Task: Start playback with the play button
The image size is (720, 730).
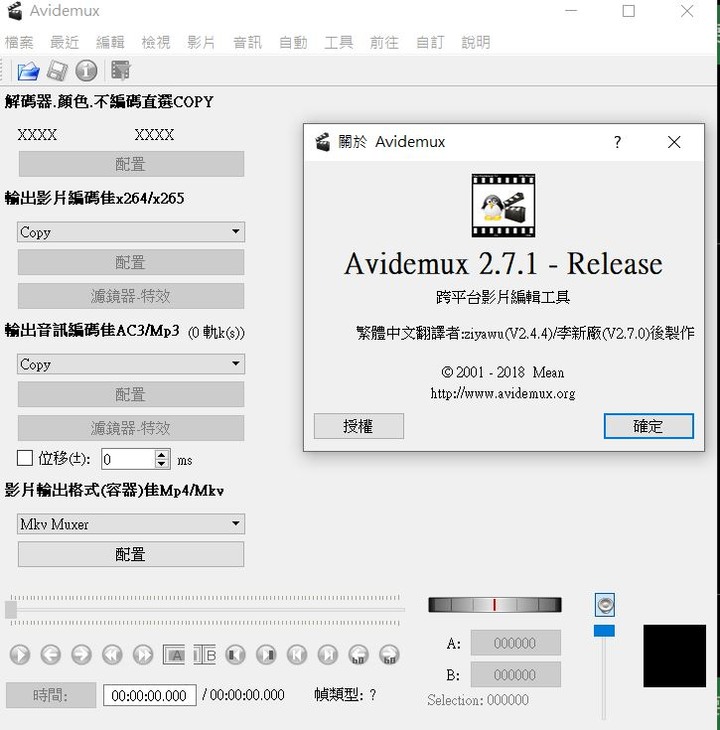Action: [20, 655]
